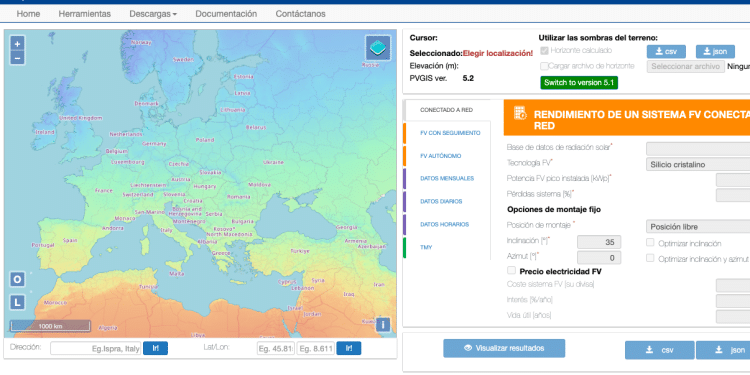Download the horizon as json
The width and height of the screenshot is (750, 375).
(x=715, y=52)
